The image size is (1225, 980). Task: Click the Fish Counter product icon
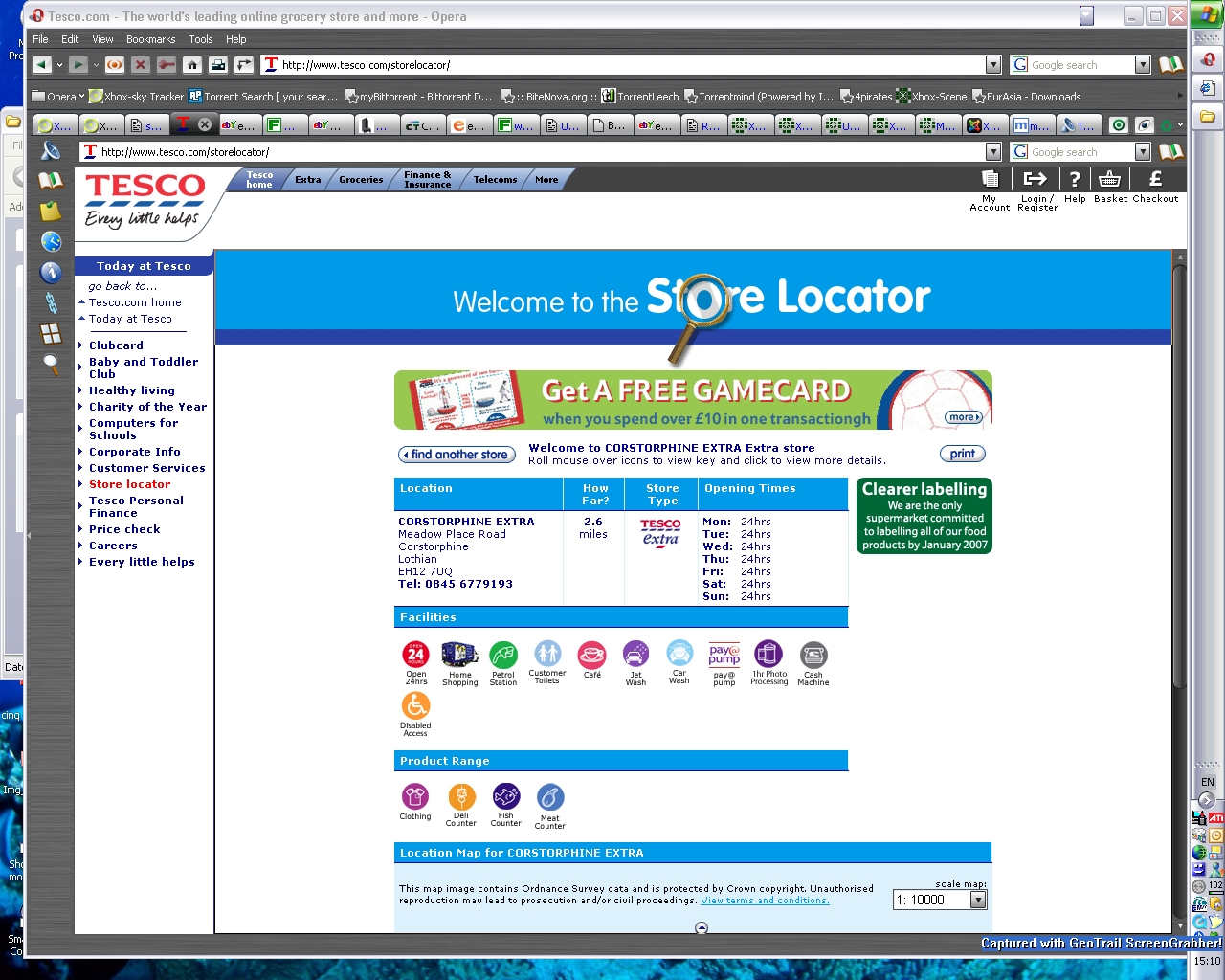pyautogui.click(x=506, y=796)
